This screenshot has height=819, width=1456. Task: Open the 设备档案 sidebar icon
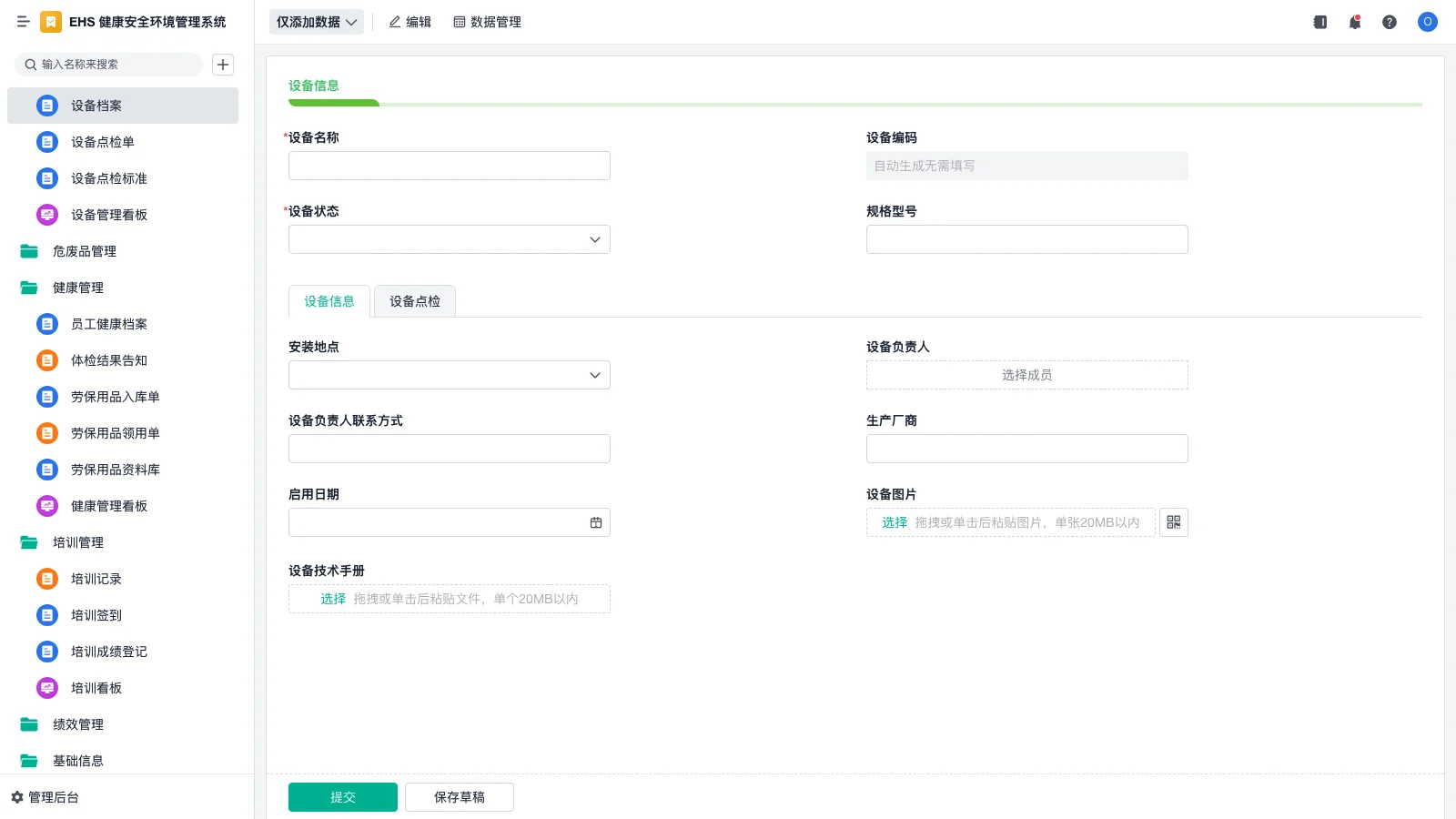46,106
